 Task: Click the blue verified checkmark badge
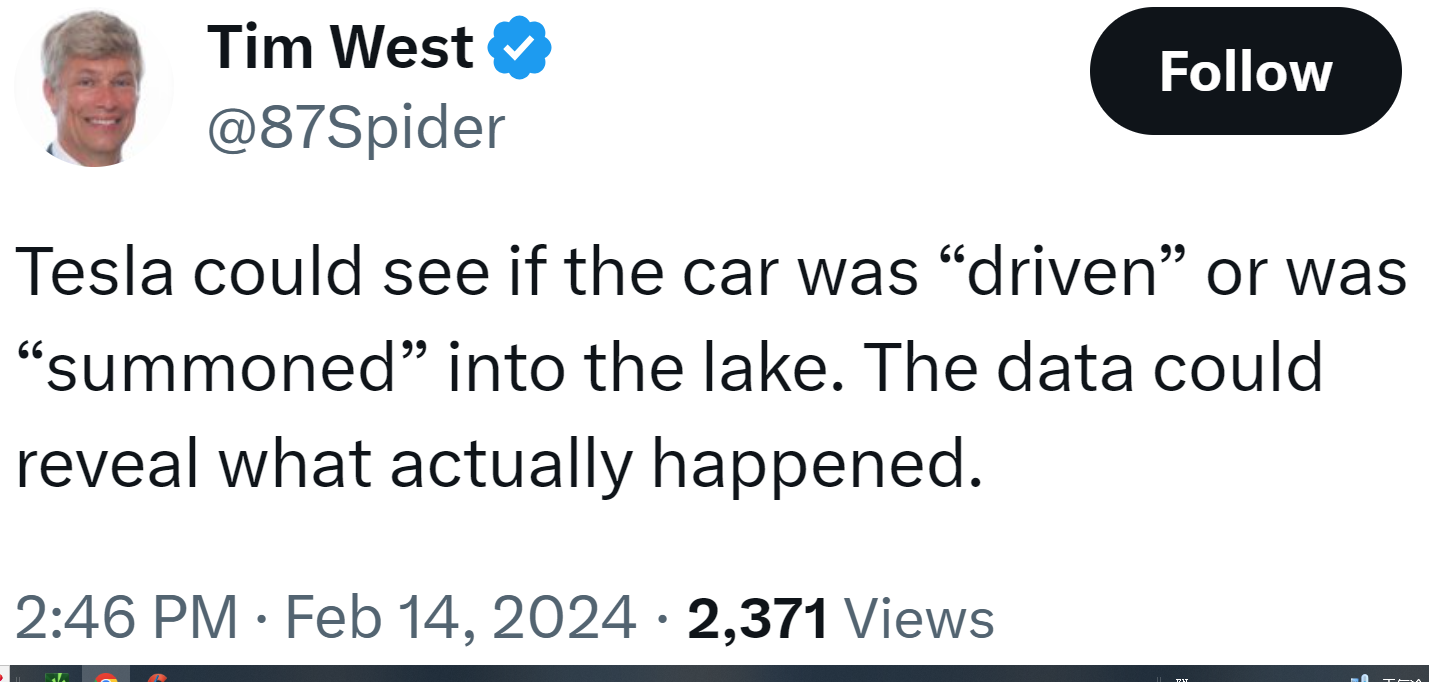click(519, 49)
